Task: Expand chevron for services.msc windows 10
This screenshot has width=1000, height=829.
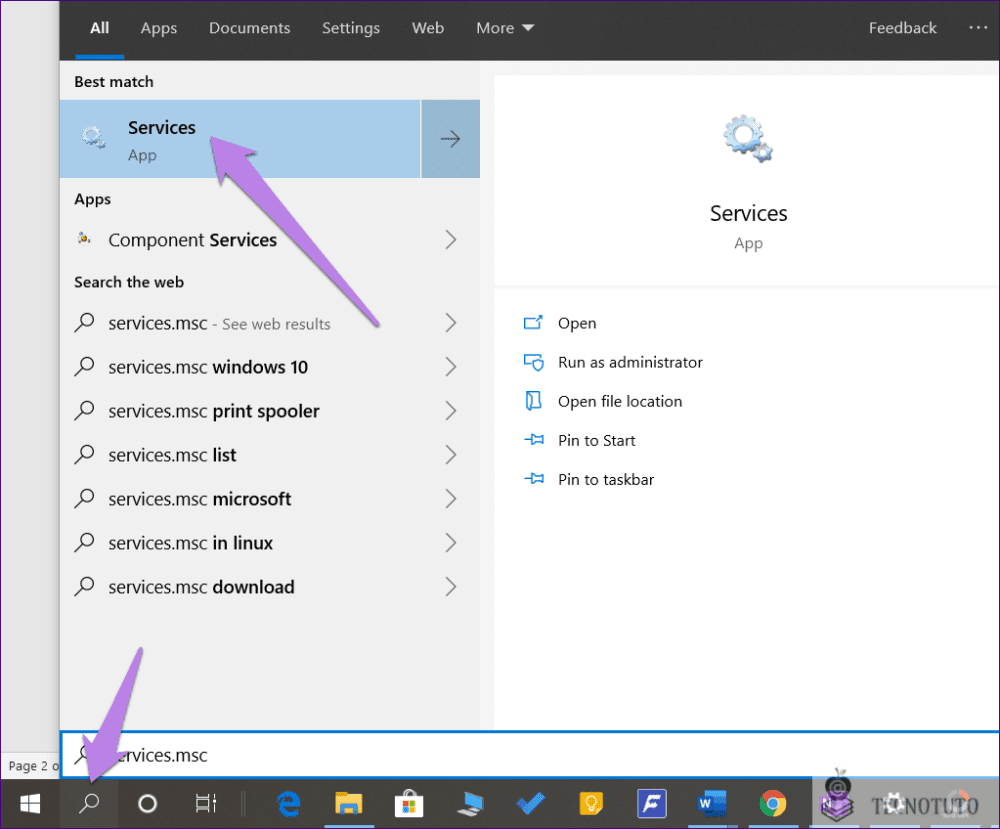Action: [x=450, y=367]
